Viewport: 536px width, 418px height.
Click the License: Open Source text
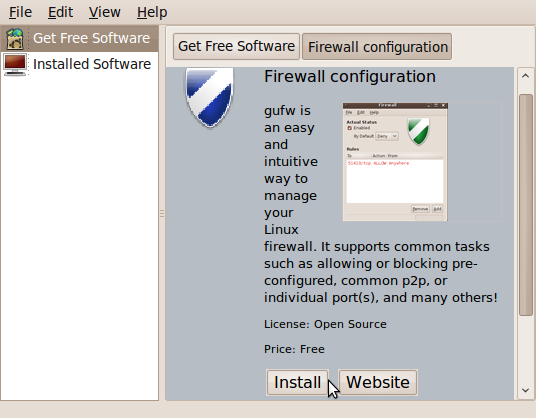(325, 324)
